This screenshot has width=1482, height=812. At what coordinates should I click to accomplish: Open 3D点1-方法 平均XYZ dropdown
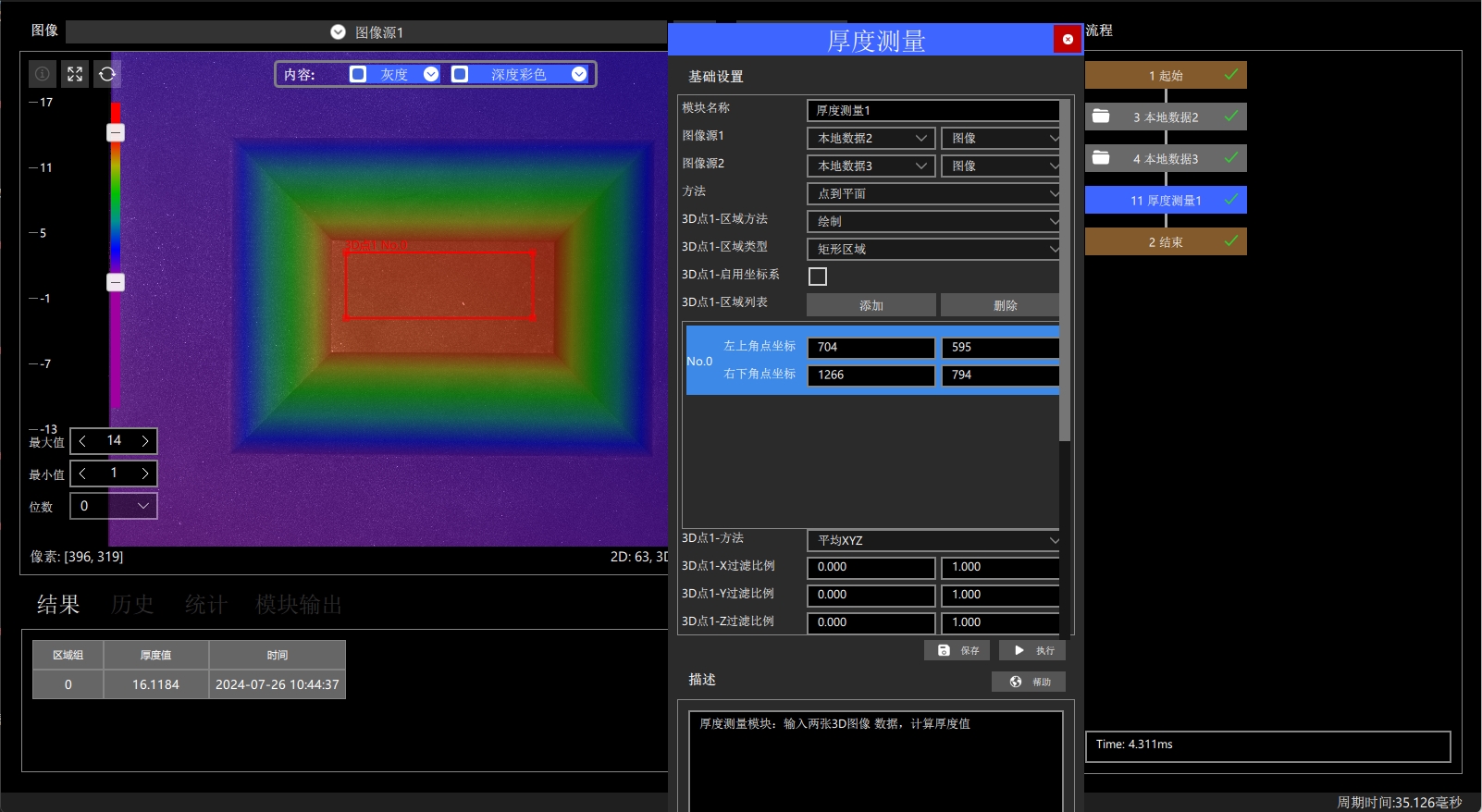click(x=934, y=540)
